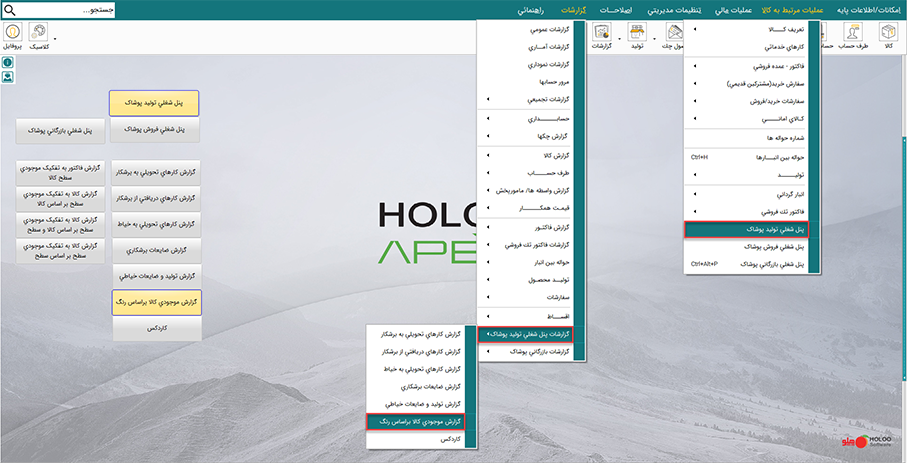This screenshot has height=463, width=907.
Task: Expand انبار گردانی submenu
Action: pos(746,194)
